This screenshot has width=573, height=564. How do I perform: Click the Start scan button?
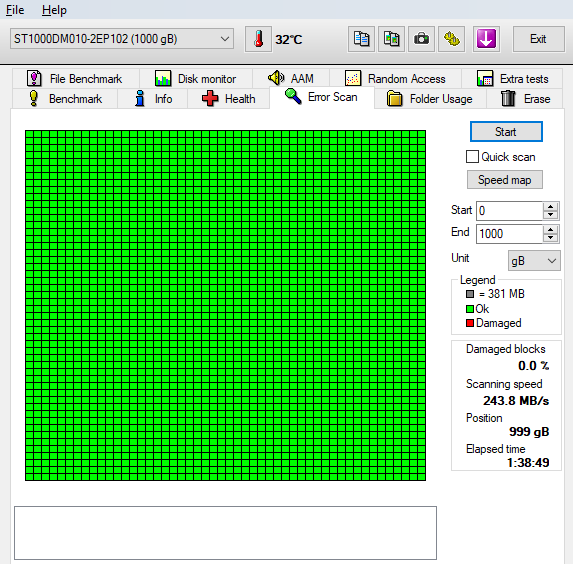click(x=506, y=132)
